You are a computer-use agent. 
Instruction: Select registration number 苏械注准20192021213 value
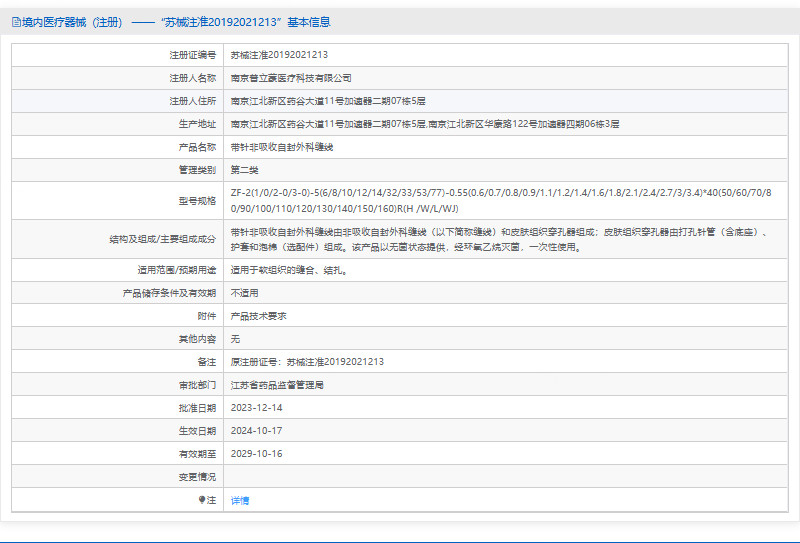coord(279,55)
